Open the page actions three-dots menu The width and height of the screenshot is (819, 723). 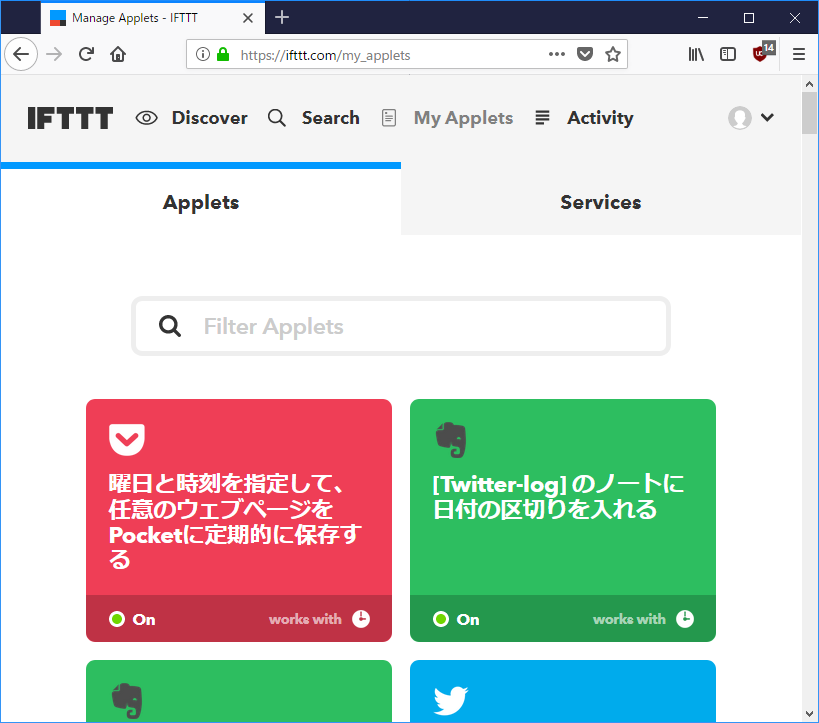pos(557,54)
